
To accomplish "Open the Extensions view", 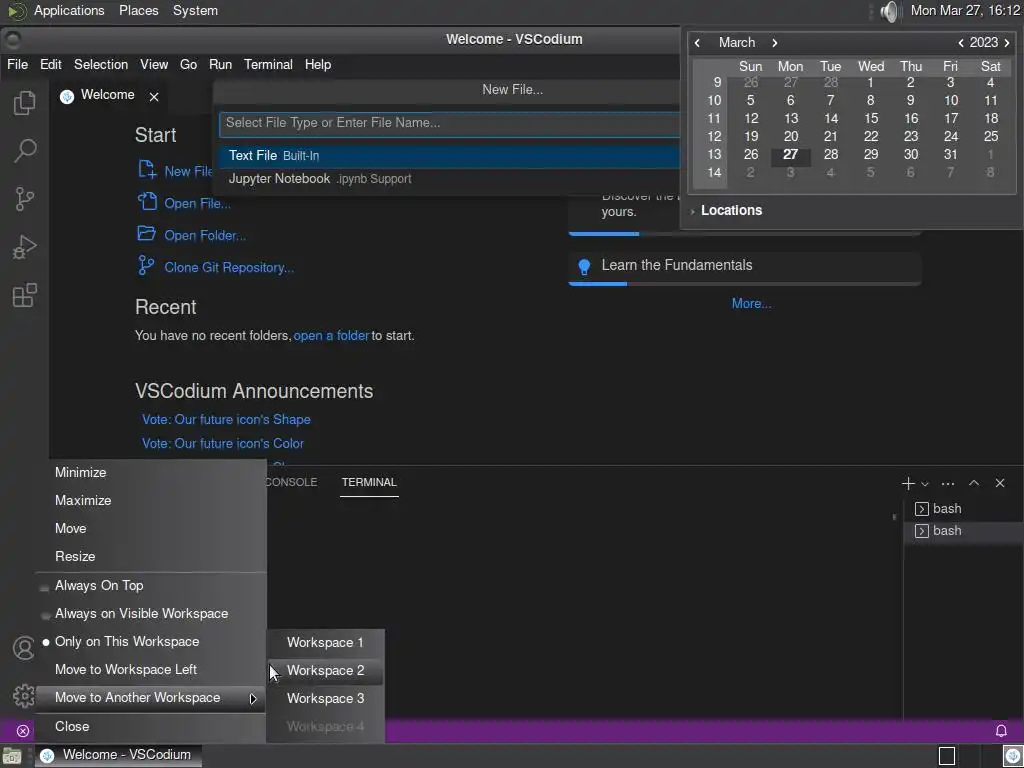I will click(24, 295).
